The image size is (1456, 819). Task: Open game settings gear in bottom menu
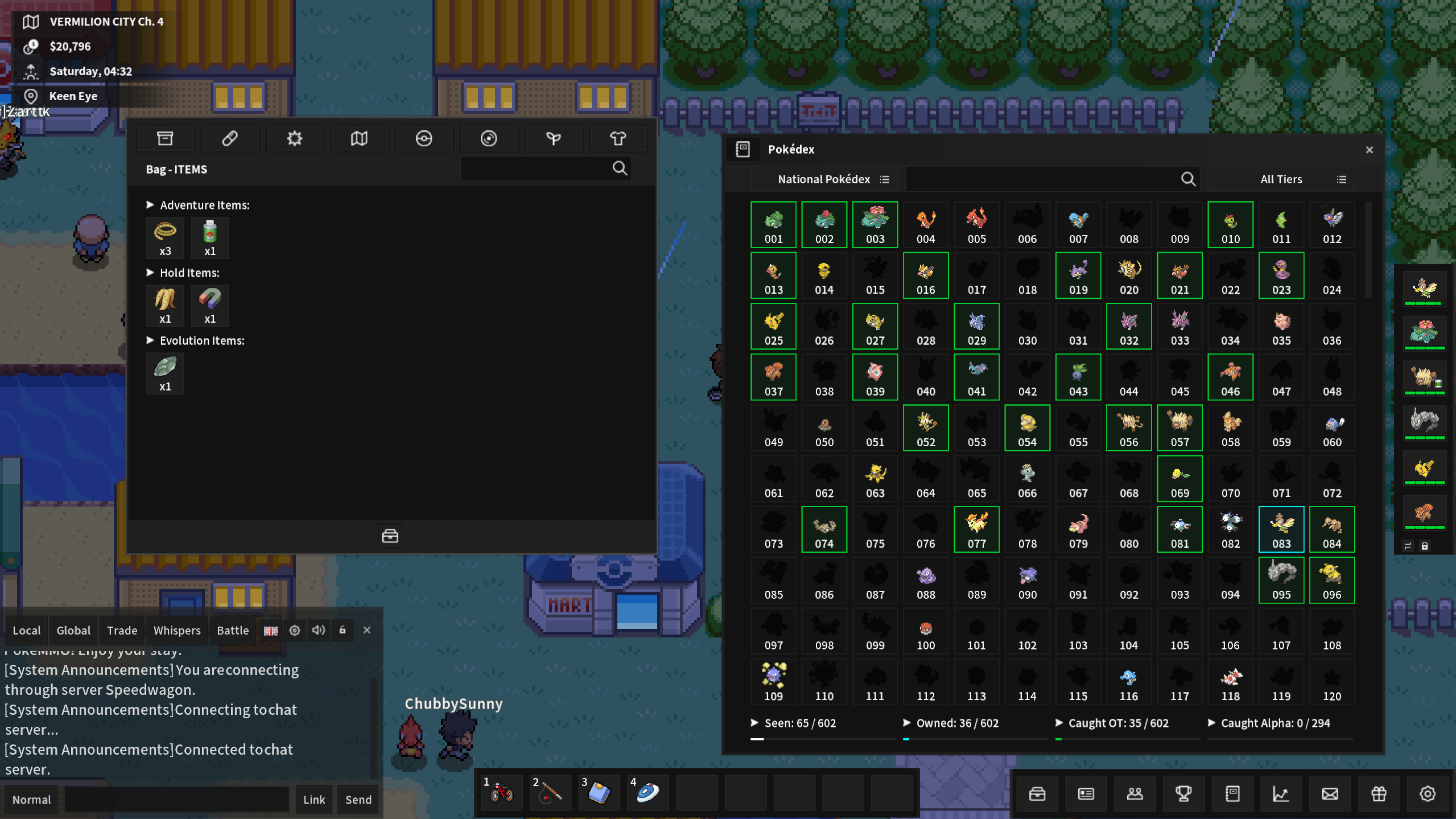pyautogui.click(x=1428, y=793)
